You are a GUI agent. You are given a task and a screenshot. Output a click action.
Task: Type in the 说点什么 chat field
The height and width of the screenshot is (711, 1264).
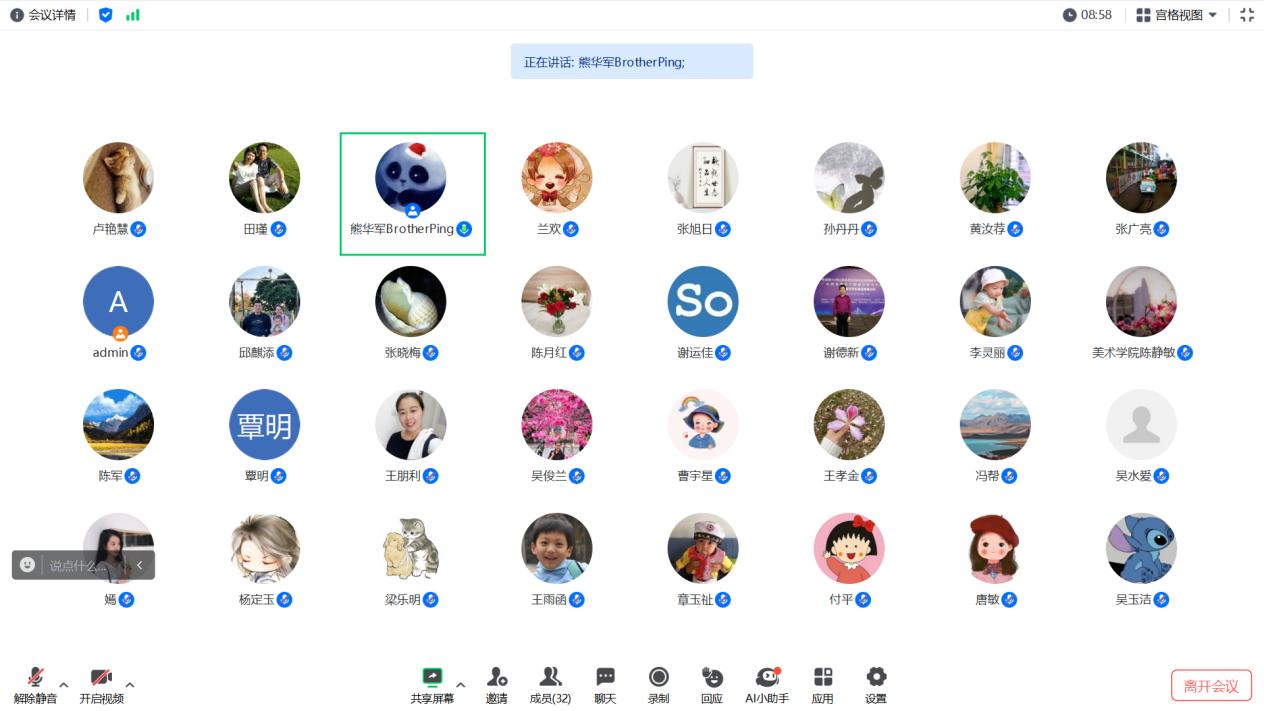(78, 565)
